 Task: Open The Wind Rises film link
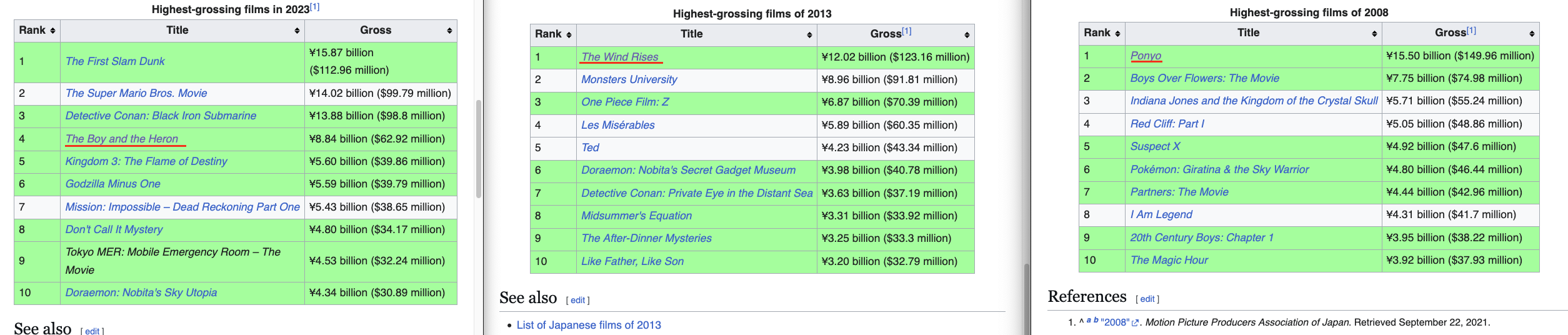619,57
